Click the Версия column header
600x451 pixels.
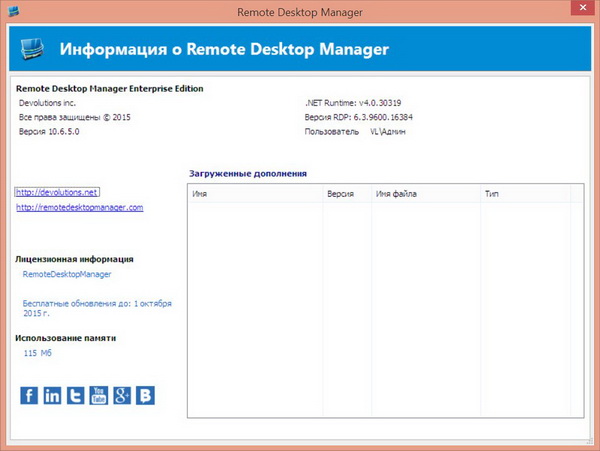point(340,193)
